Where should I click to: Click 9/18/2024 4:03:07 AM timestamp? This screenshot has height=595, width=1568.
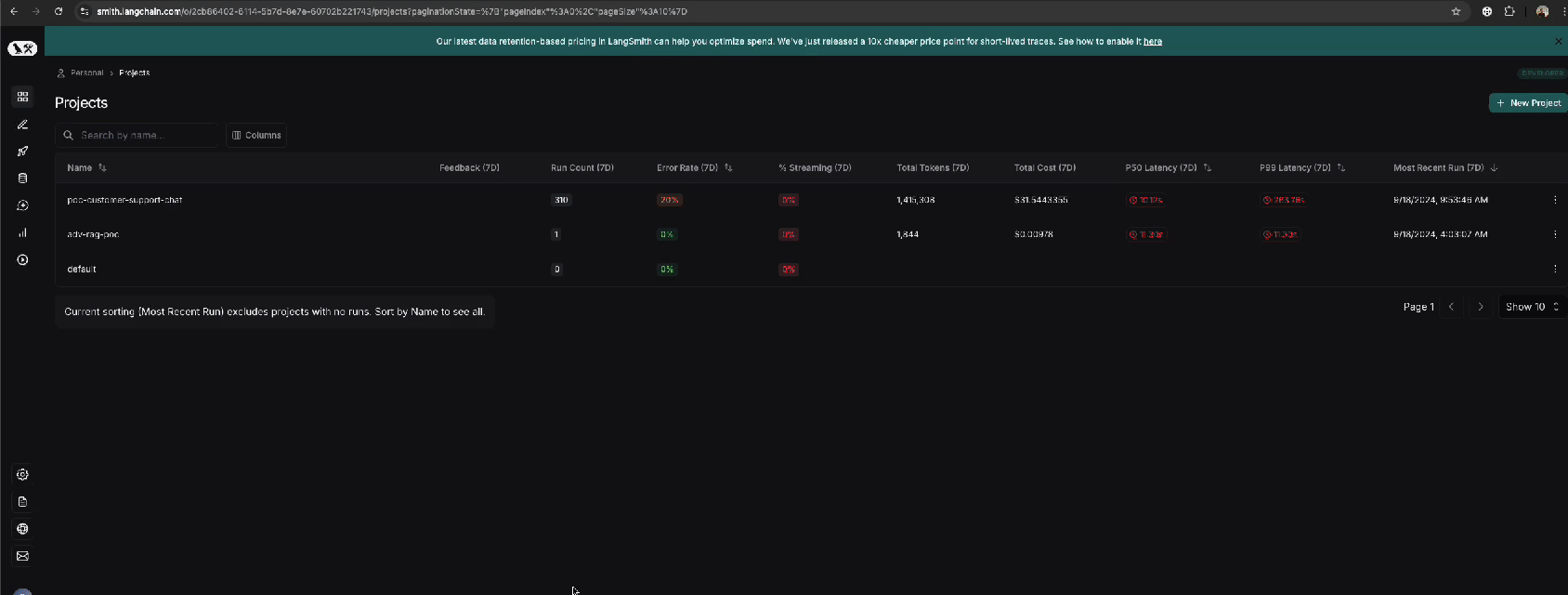coord(1441,234)
